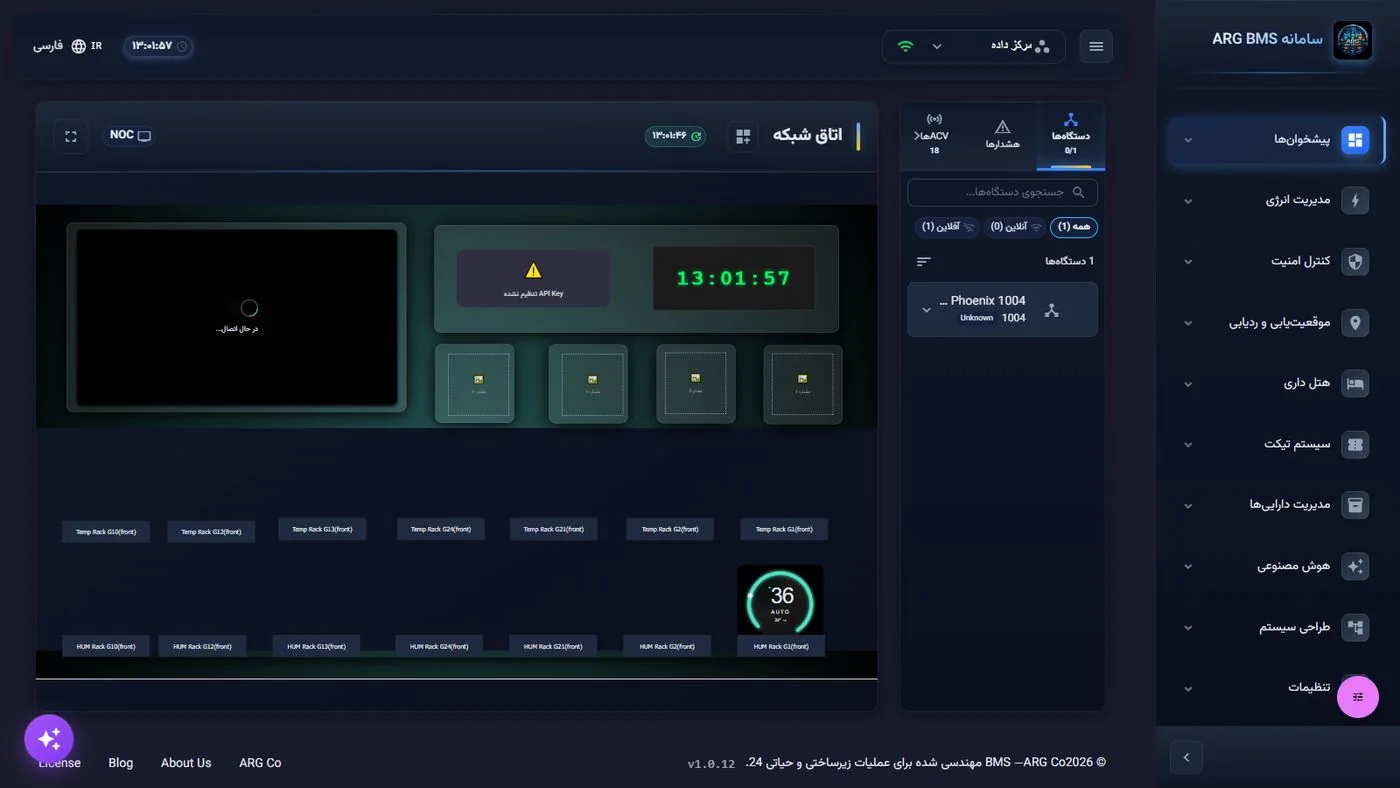Click the hotel management bed icon
The image size is (1400, 788).
(1355, 383)
